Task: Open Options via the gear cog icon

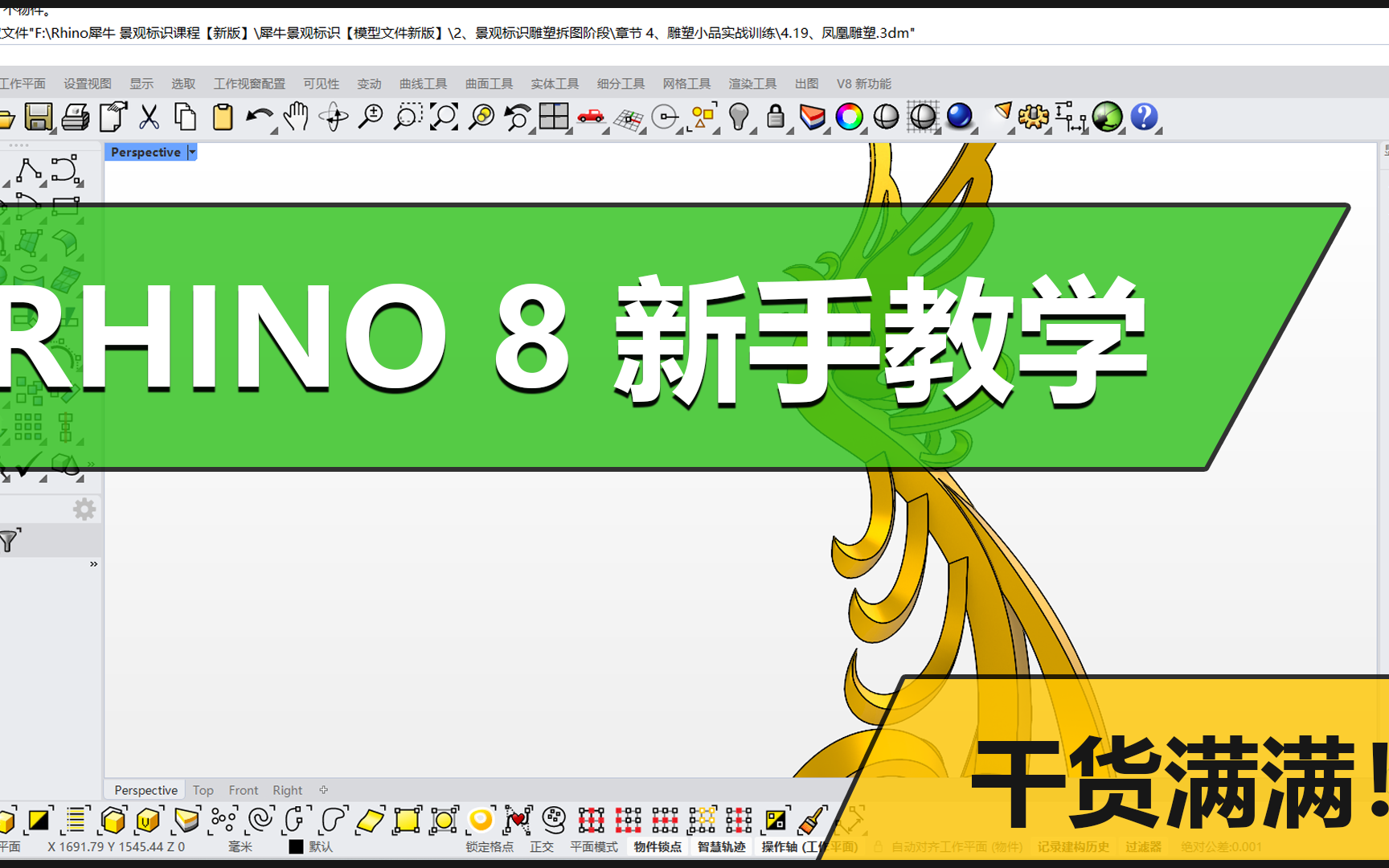Action: click(1033, 117)
